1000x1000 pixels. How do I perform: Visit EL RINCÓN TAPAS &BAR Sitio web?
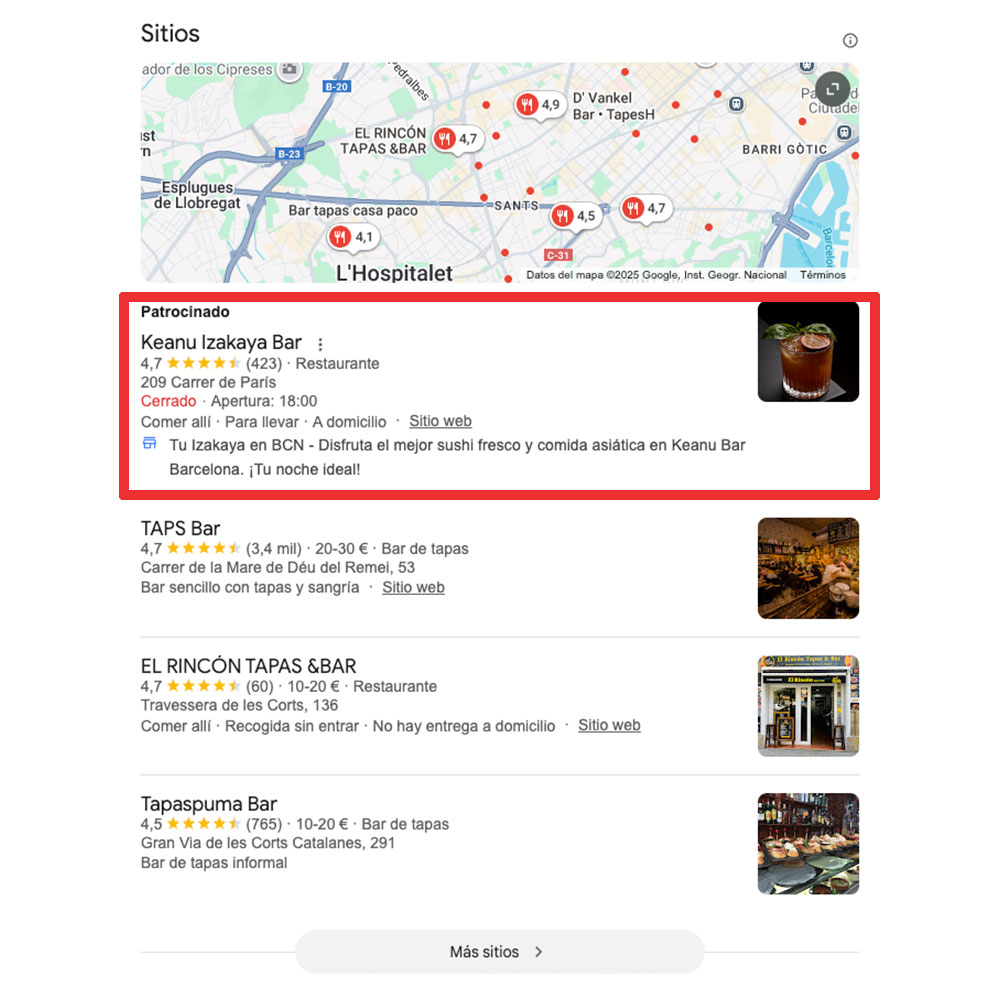click(609, 726)
